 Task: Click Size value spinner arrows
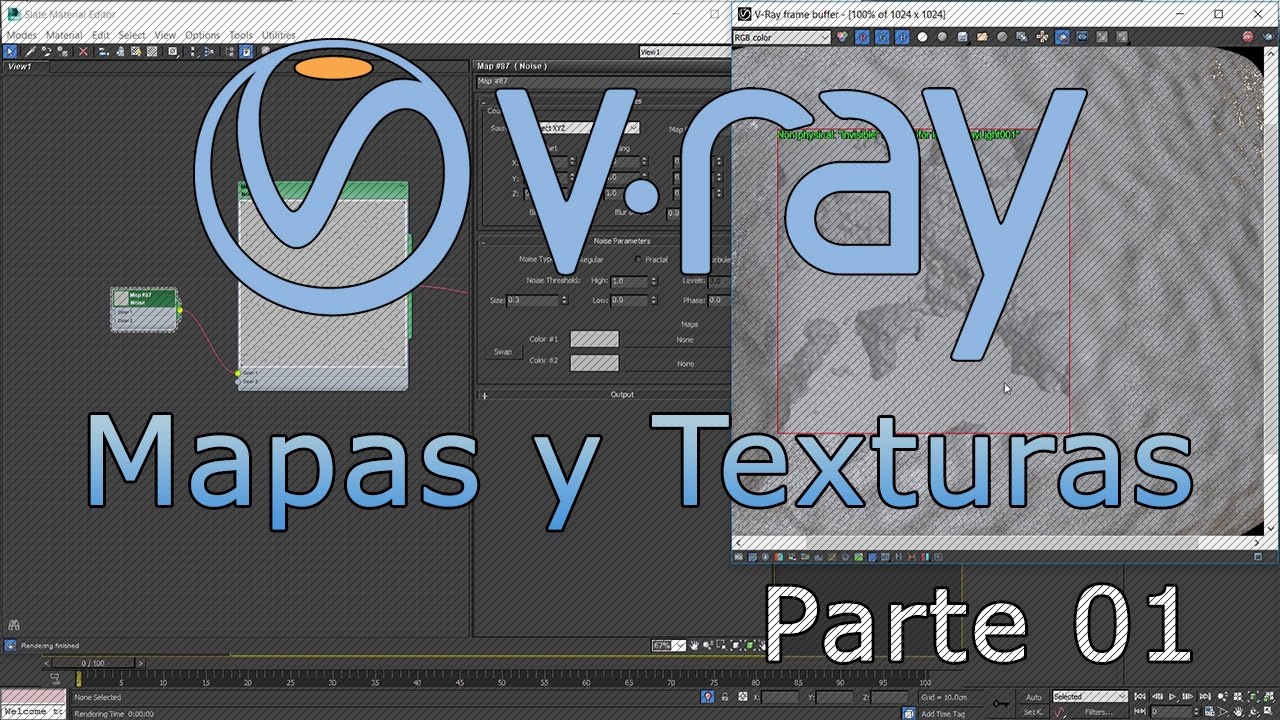click(565, 300)
